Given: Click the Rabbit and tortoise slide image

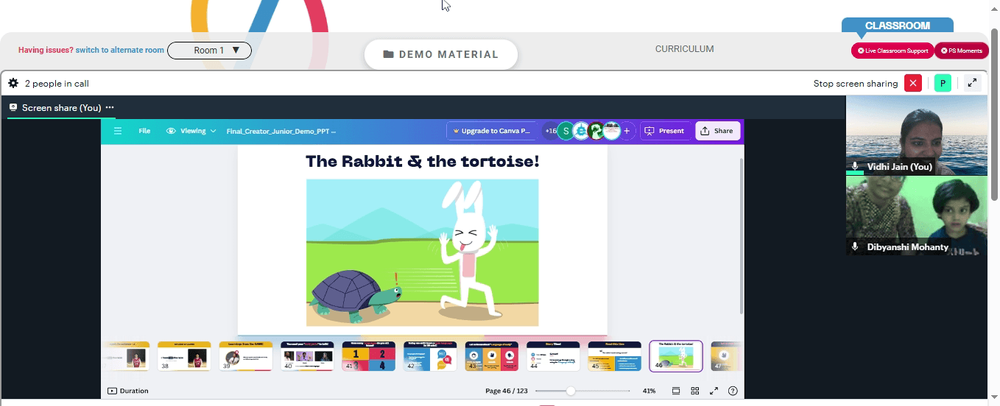Looking at the screenshot, I should (x=422, y=252).
